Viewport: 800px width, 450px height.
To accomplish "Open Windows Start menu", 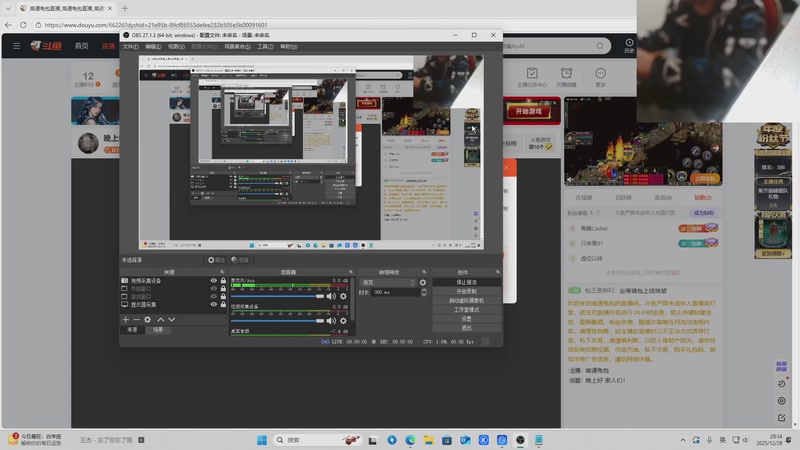I will [262, 440].
